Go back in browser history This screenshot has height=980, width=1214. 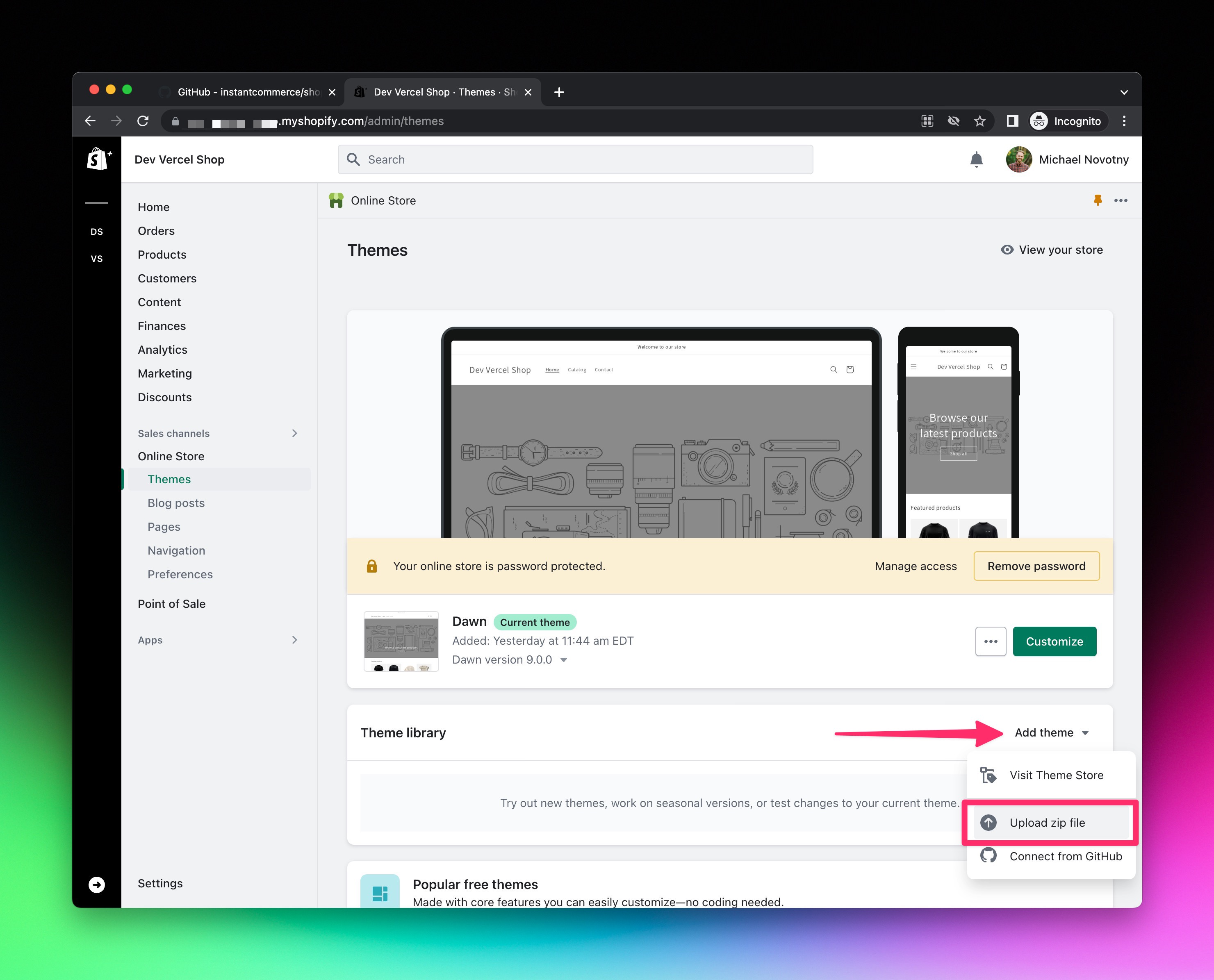click(90, 121)
